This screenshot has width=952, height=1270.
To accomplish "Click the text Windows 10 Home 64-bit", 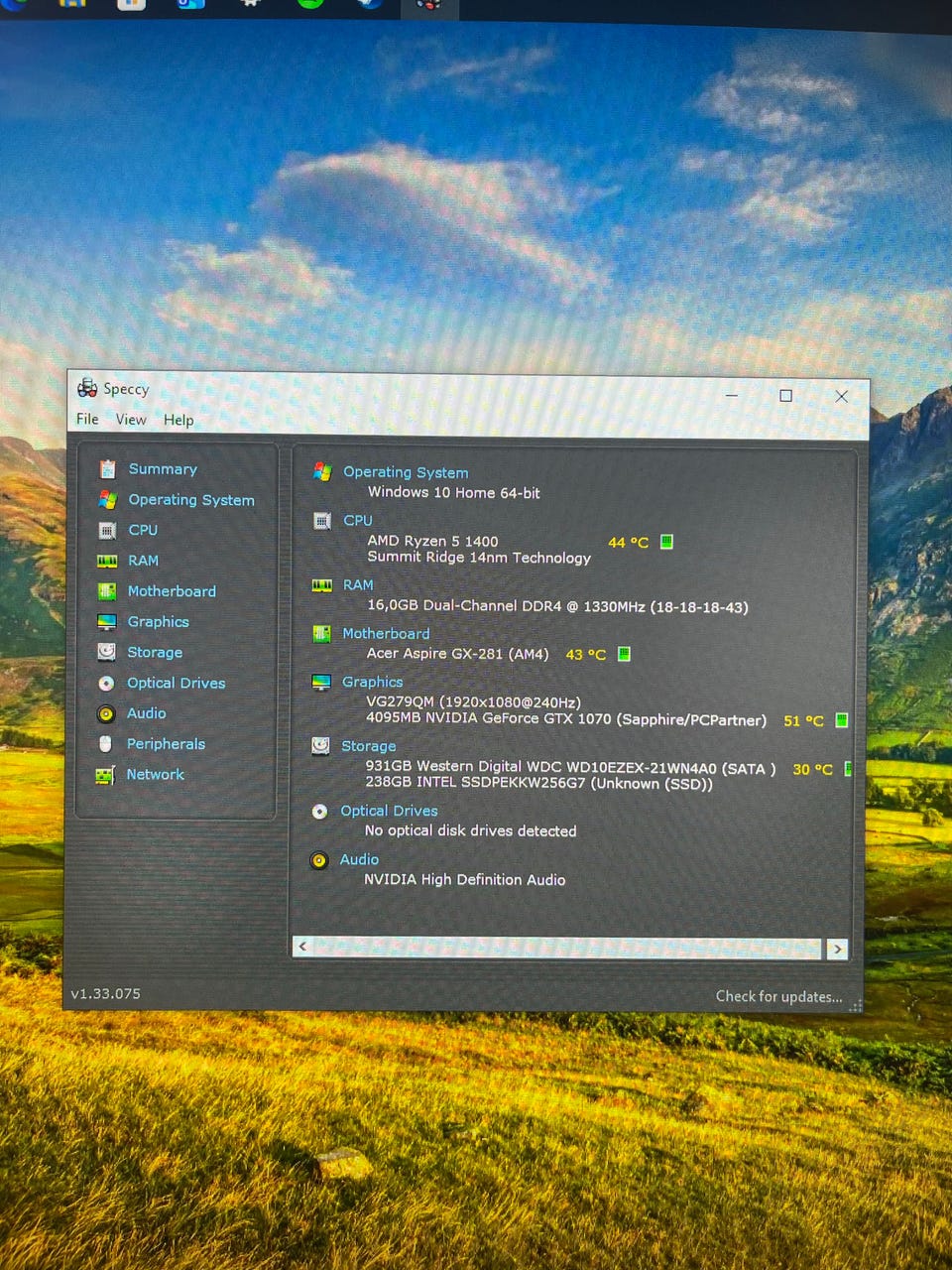I will click(x=454, y=492).
